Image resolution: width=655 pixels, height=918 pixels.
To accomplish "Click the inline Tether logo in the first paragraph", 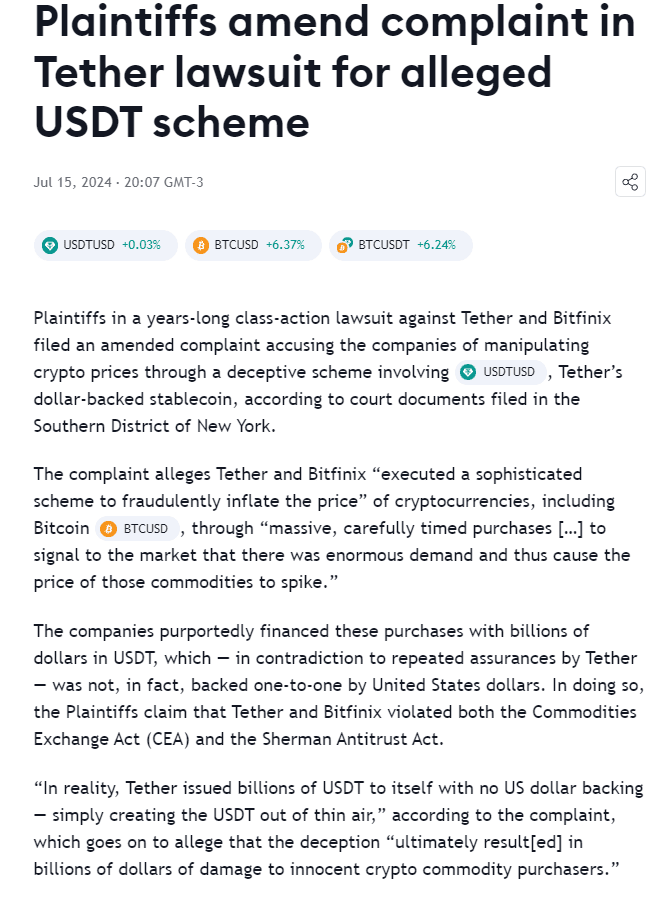I will coord(468,372).
